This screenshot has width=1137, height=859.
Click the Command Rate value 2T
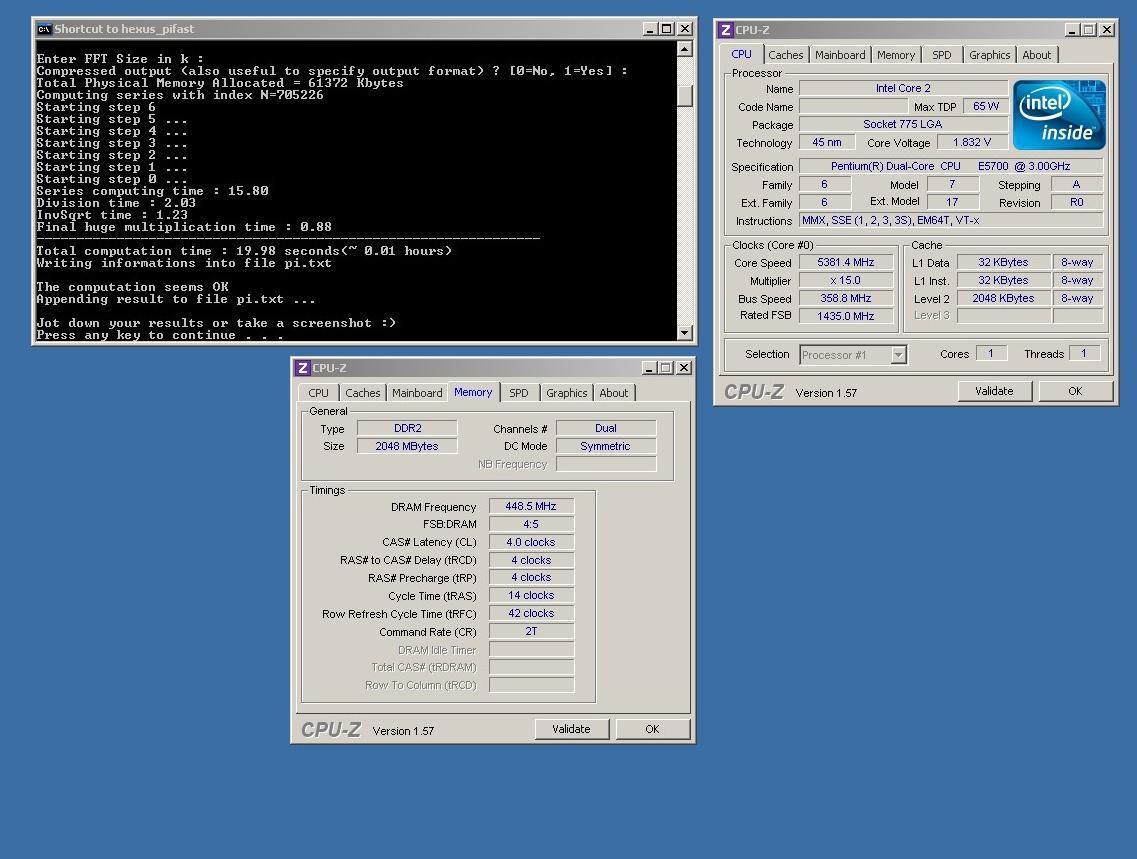pyautogui.click(x=531, y=631)
